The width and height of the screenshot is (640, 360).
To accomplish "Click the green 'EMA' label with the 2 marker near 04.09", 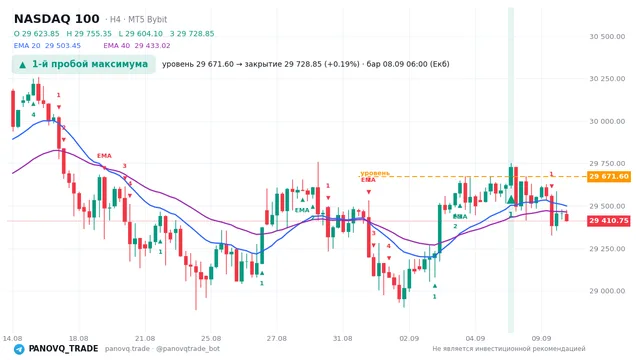I will click(x=460, y=217).
